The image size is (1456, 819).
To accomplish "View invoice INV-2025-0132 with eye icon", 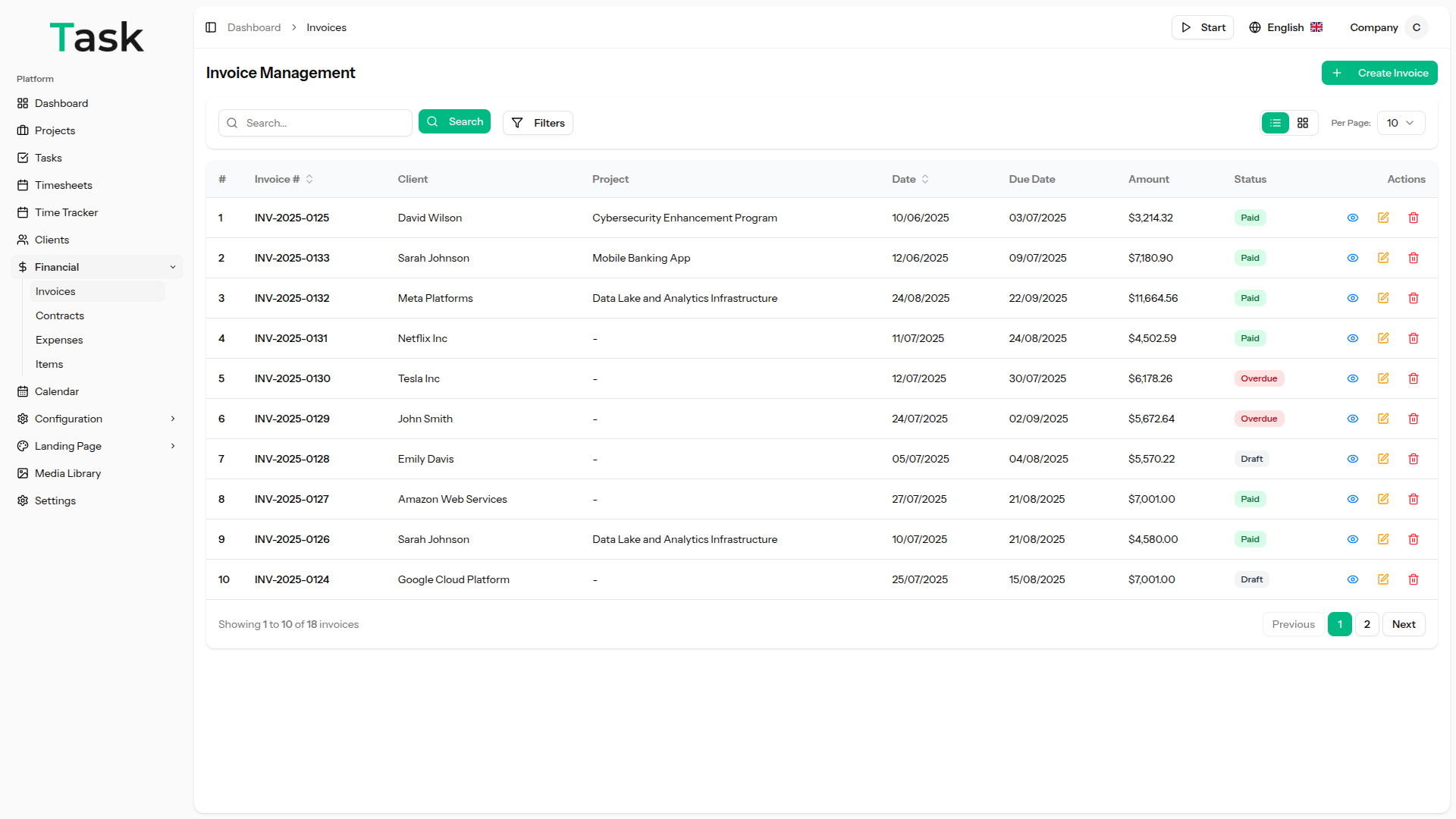I will click(x=1353, y=298).
